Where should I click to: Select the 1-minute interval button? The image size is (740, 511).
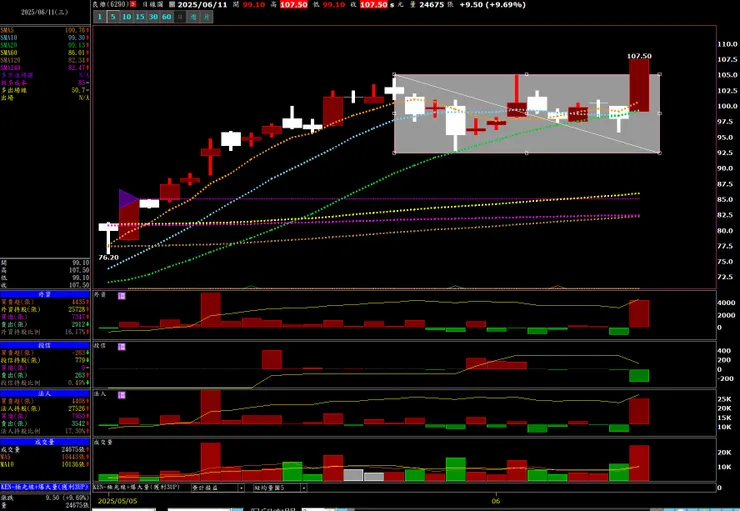click(x=100, y=17)
